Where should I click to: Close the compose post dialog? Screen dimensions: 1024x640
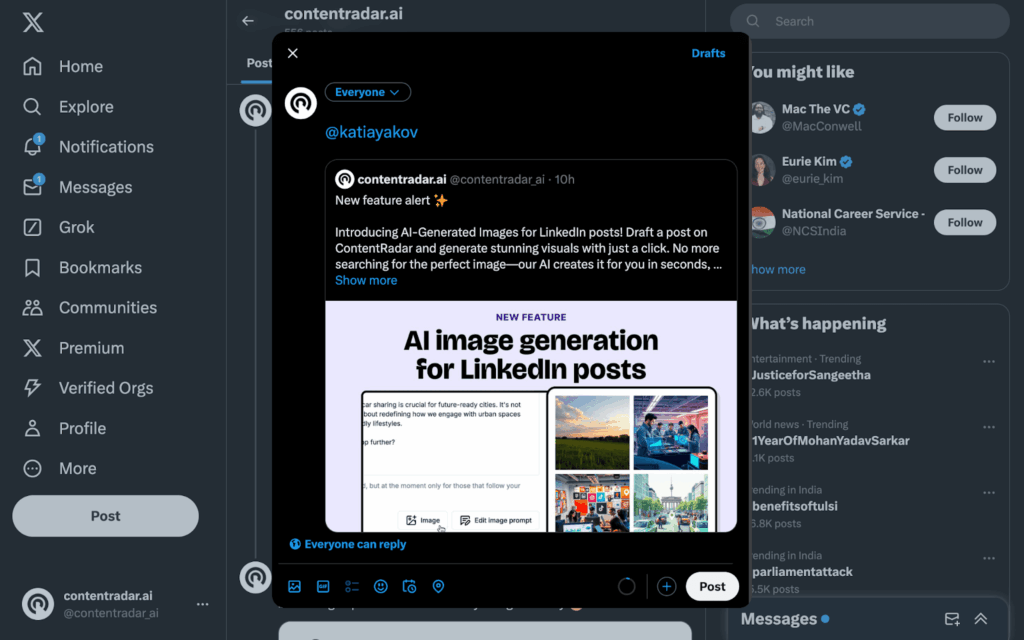point(293,53)
